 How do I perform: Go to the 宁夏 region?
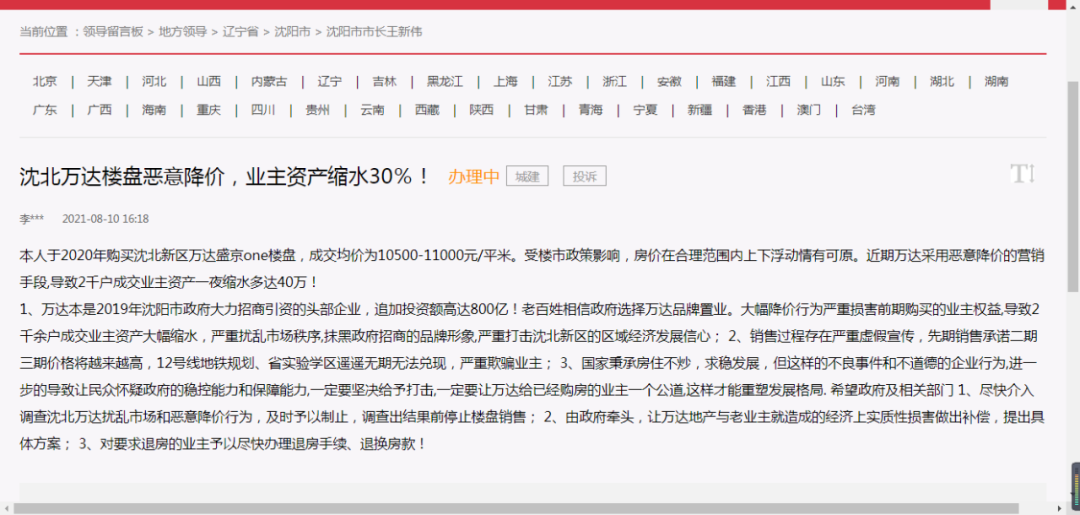(645, 109)
